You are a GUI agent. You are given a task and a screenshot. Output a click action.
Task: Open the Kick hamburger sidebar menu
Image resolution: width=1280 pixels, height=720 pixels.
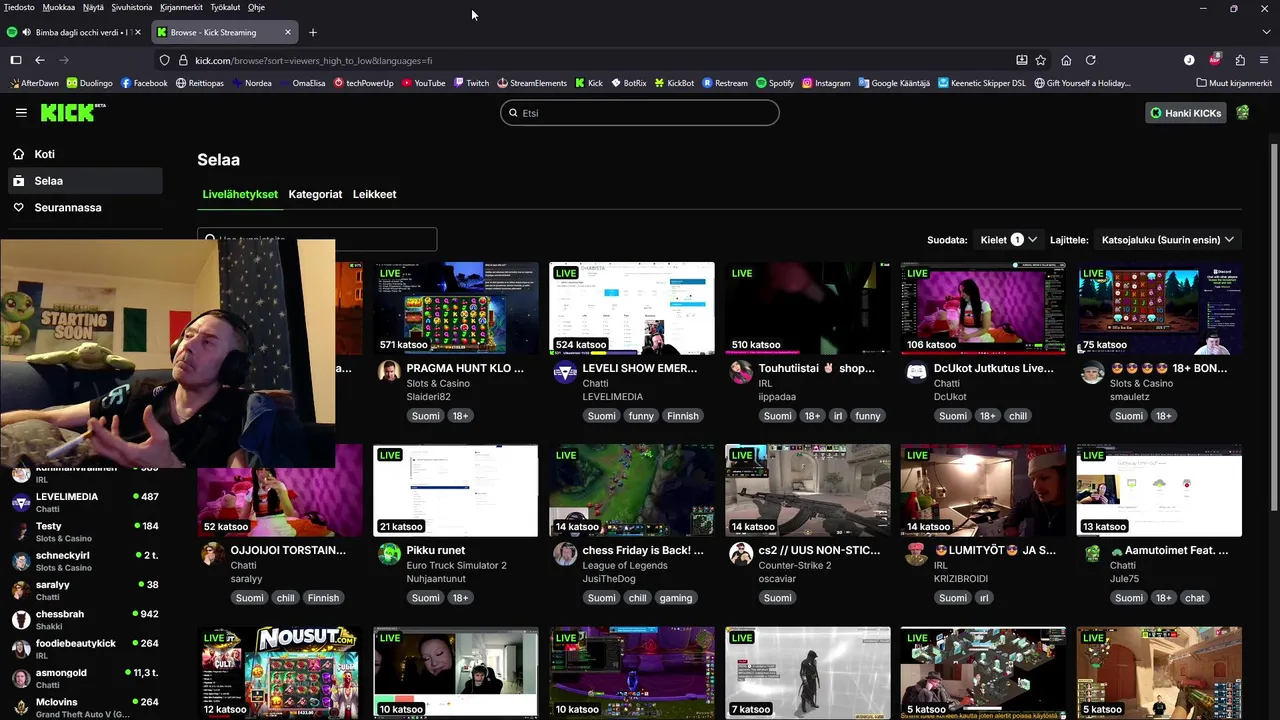[x=21, y=113]
